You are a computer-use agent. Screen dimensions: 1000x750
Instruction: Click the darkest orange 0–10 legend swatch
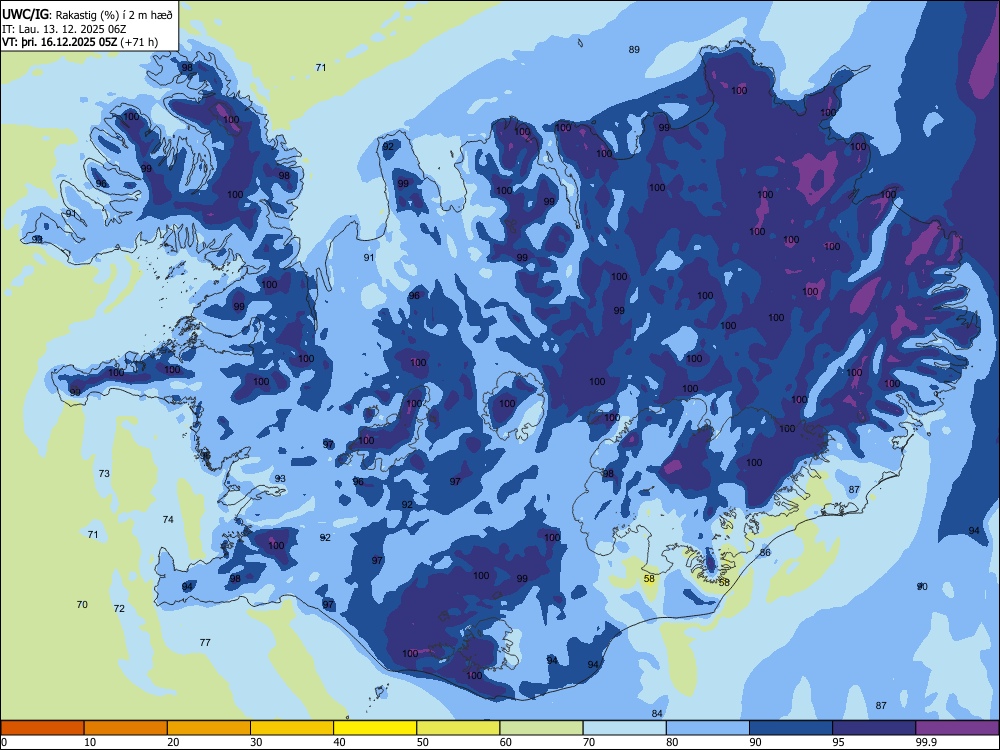pos(42,728)
